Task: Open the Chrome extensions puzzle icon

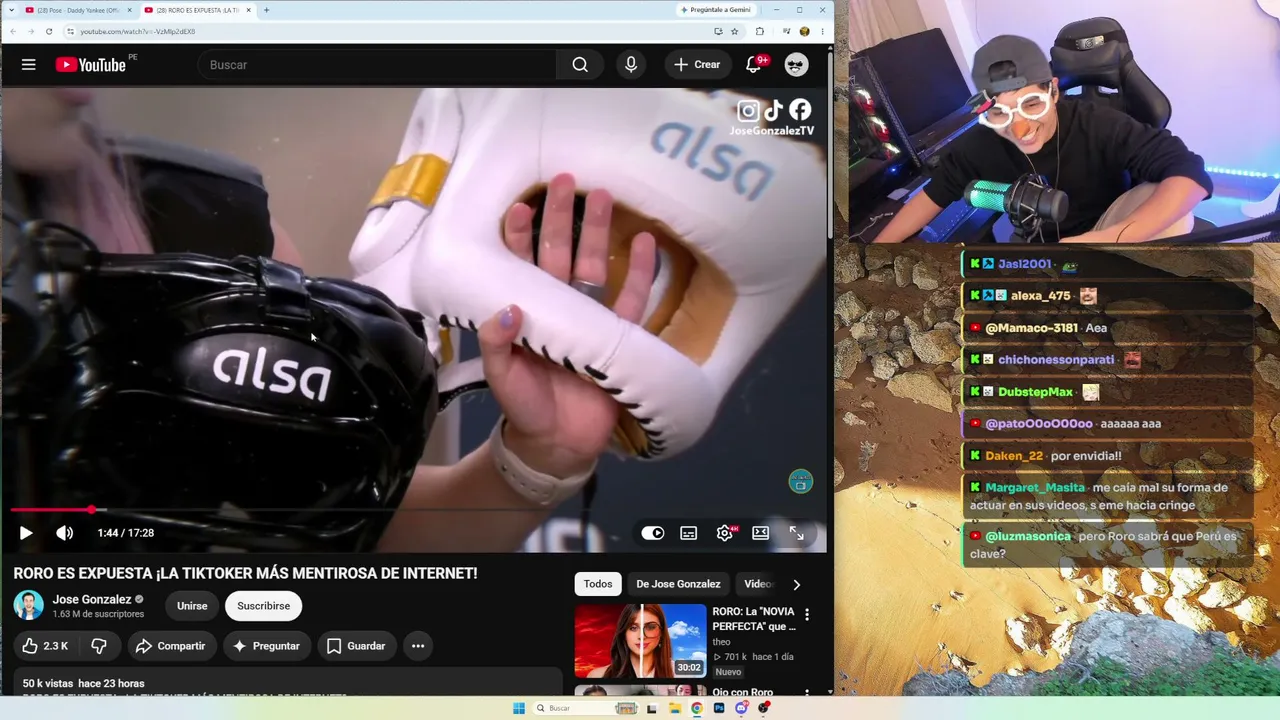Action: click(760, 31)
